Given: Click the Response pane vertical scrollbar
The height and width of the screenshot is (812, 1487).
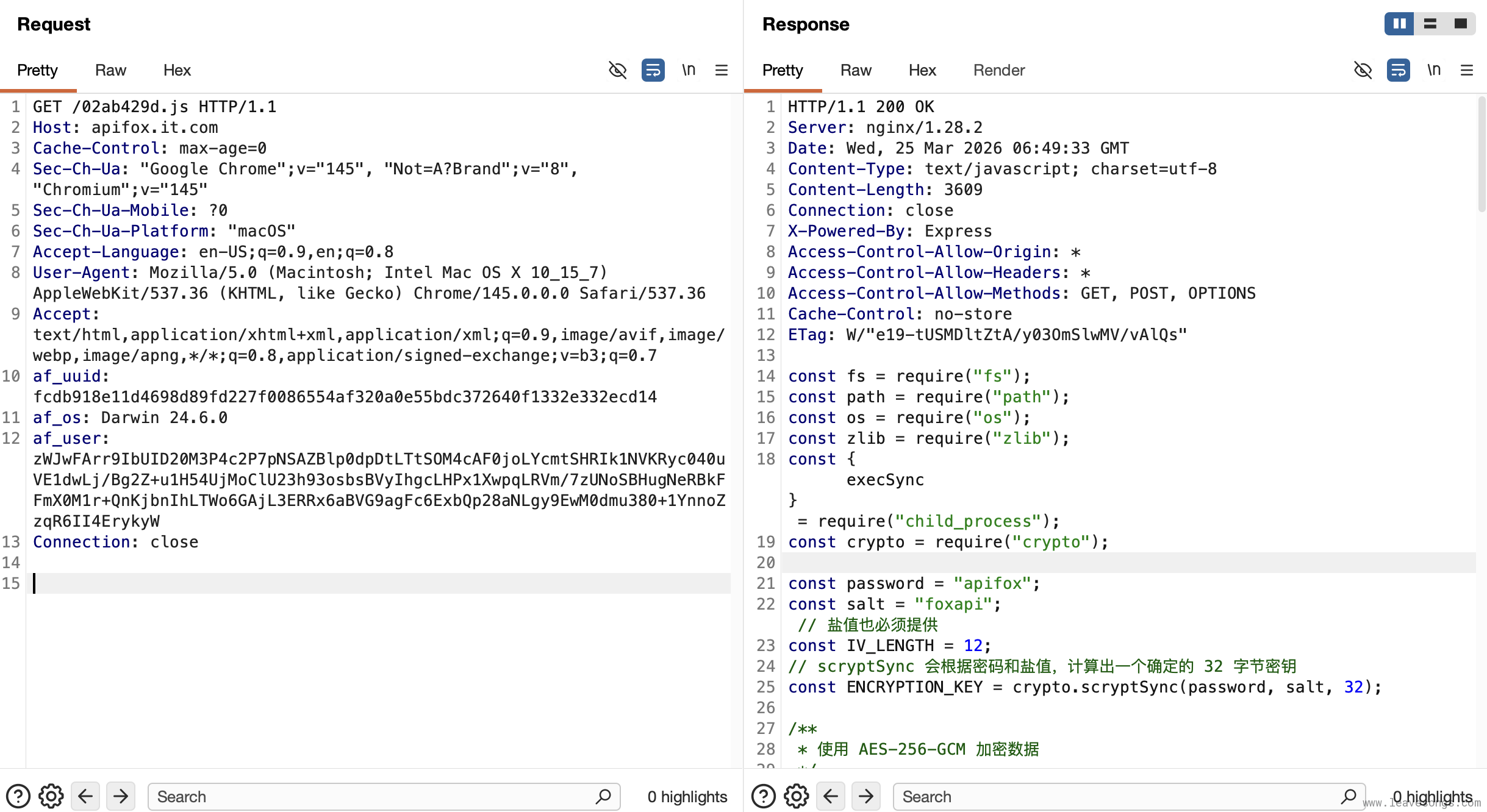Looking at the screenshot, I should point(1482,155).
